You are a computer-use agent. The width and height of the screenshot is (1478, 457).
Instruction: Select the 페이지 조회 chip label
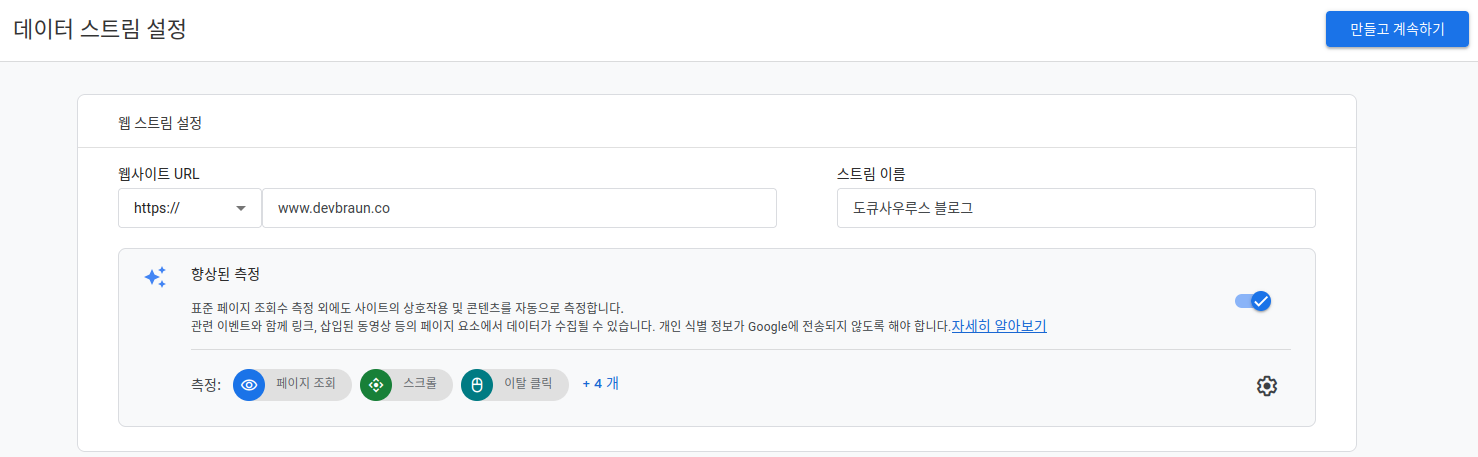306,384
